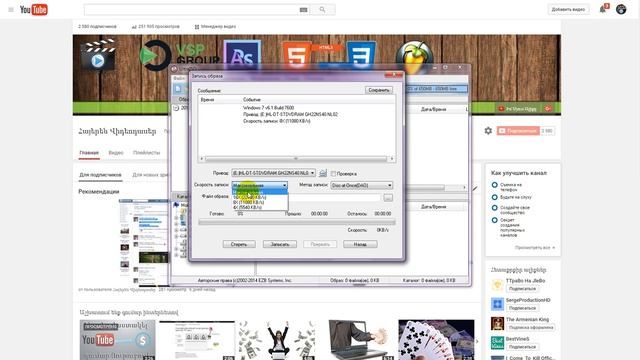Click the scroll right arrow of message log
This screenshot has width=640, height=360.
(392, 159)
